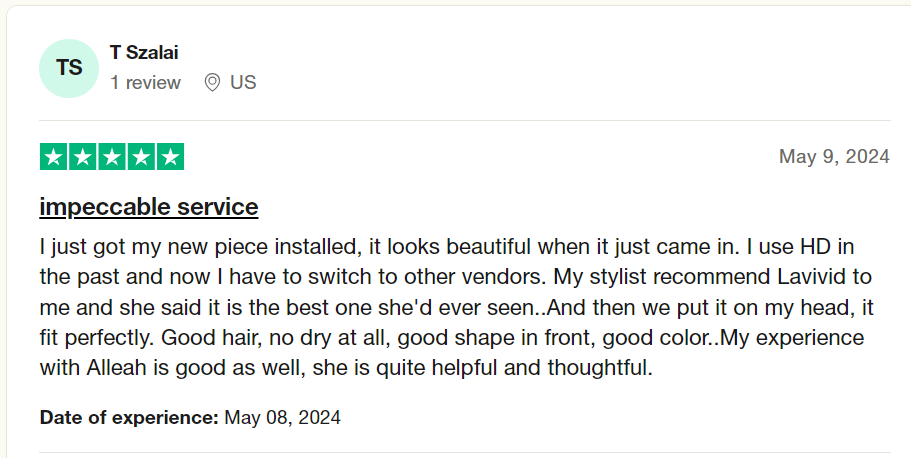
Task: Click the 'US' country label
Action: click(243, 83)
